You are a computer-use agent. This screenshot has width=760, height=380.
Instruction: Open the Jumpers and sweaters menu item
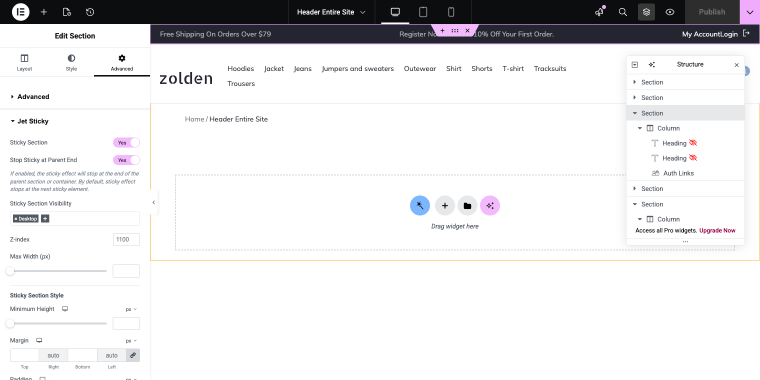click(x=358, y=68)
